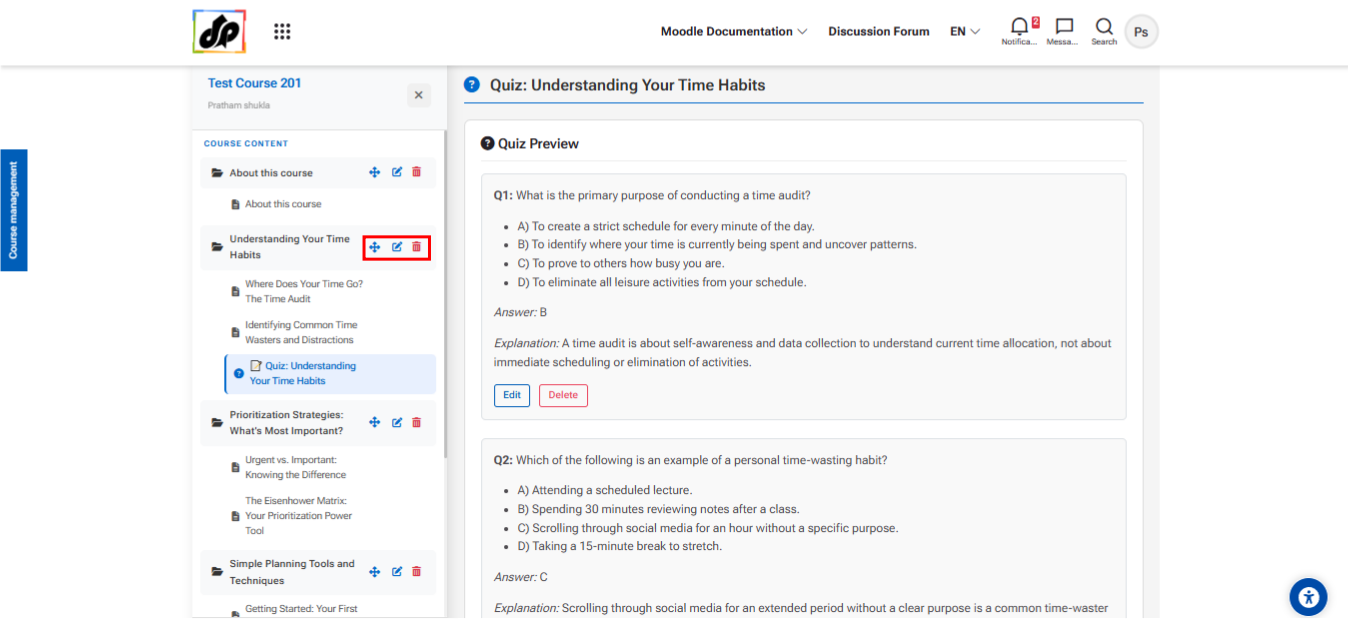Edit the Simple Planning Tools section

click(397, 572)
